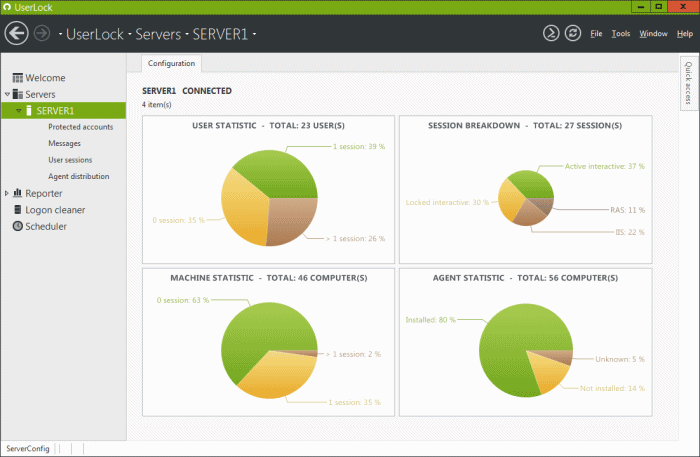700x457 pixels.
Task: Click the '1 session: 35 %' label
Action: 354,402
